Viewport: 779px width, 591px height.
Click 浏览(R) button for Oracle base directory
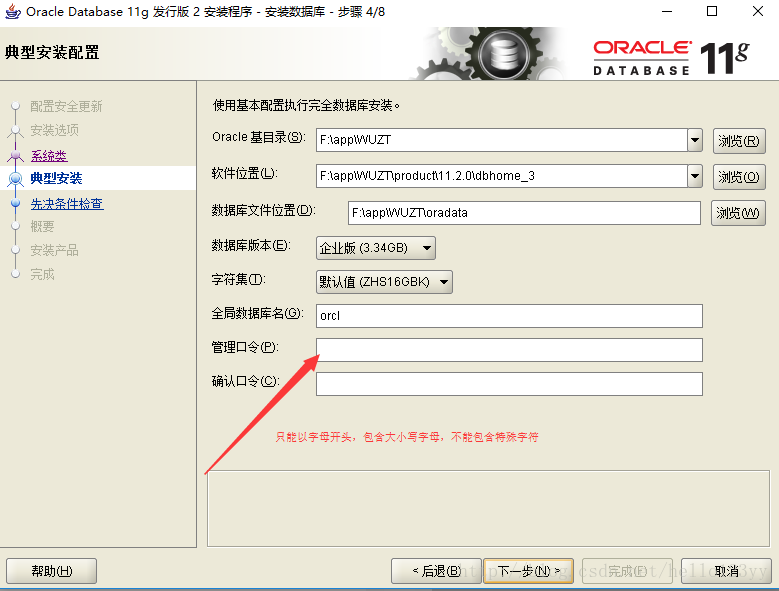click(739, 141)
